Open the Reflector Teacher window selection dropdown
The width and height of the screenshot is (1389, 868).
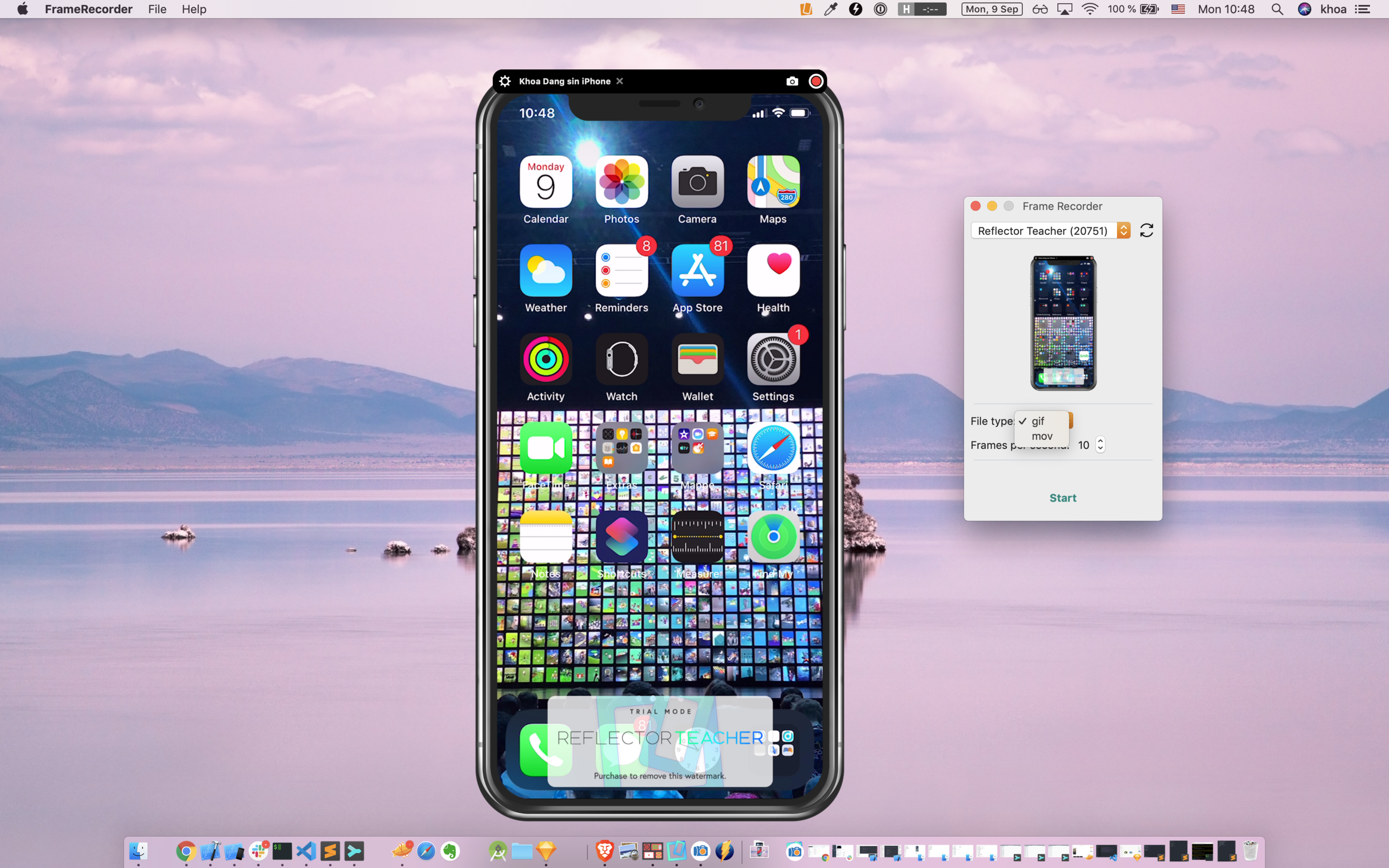(1050, 230)
